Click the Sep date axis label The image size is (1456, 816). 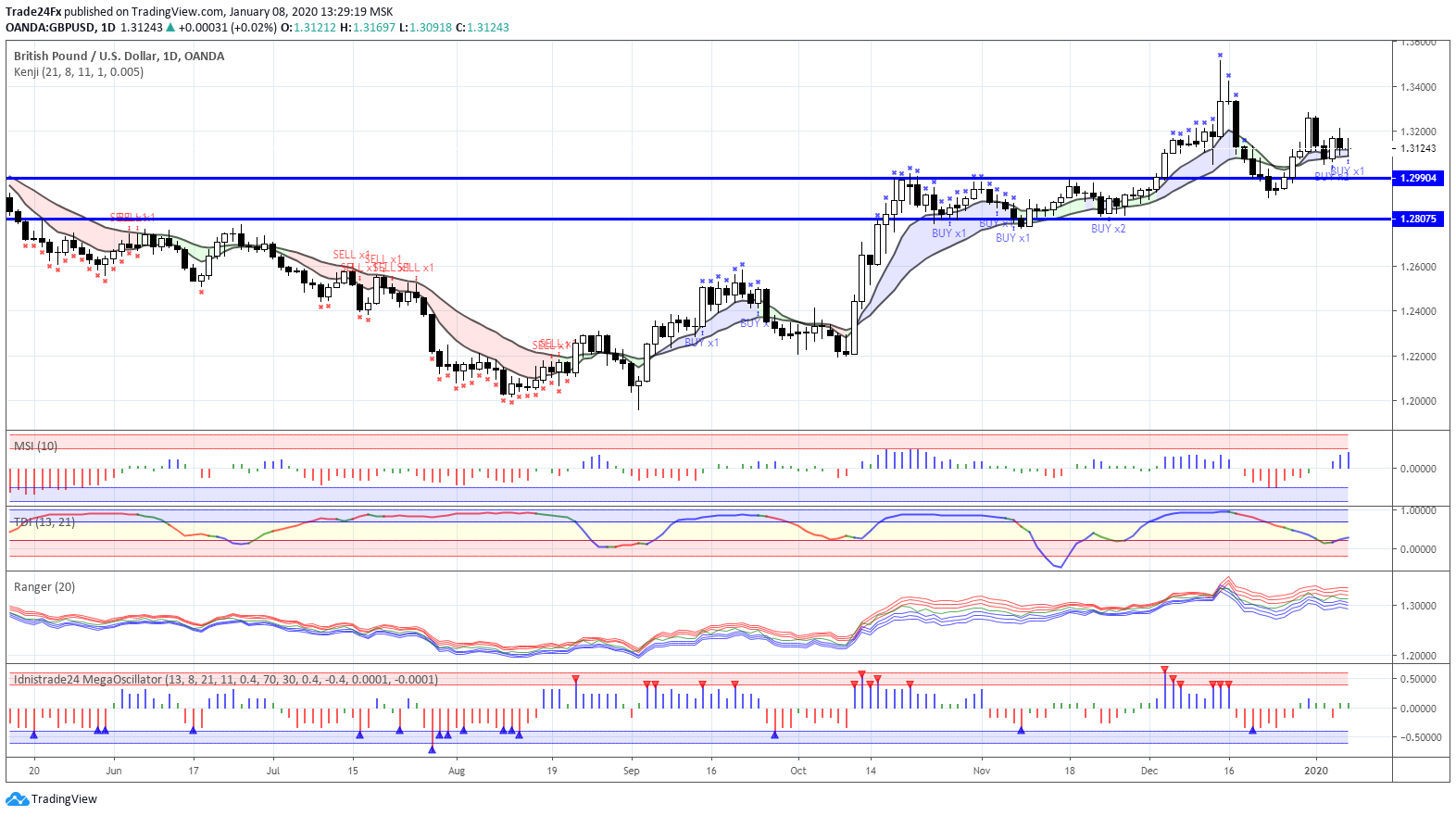click(x=632, y=771)
